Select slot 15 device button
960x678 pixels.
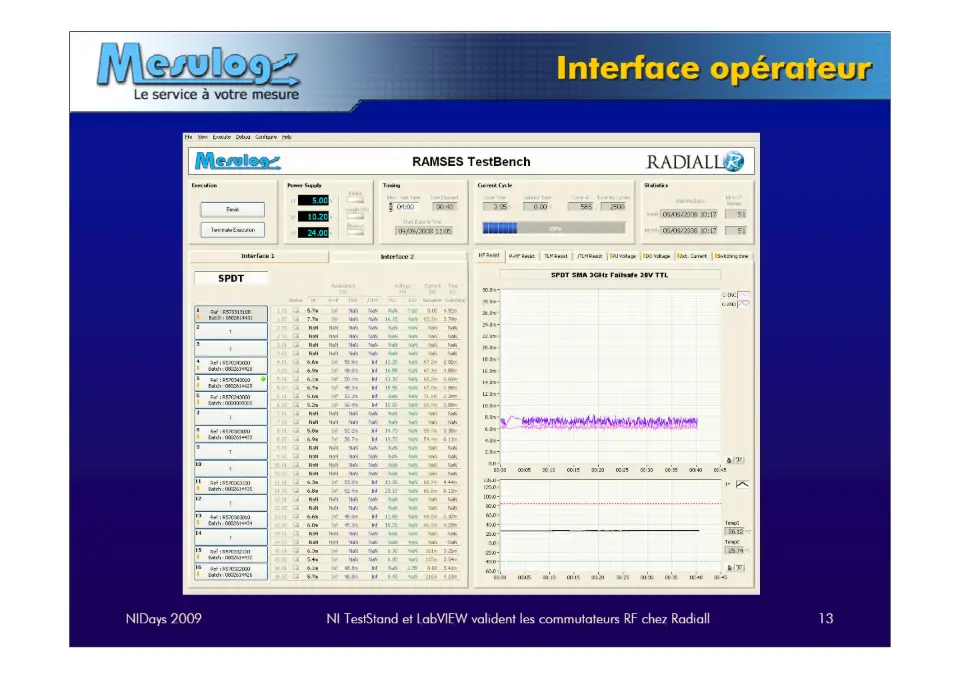coord(231,554)
